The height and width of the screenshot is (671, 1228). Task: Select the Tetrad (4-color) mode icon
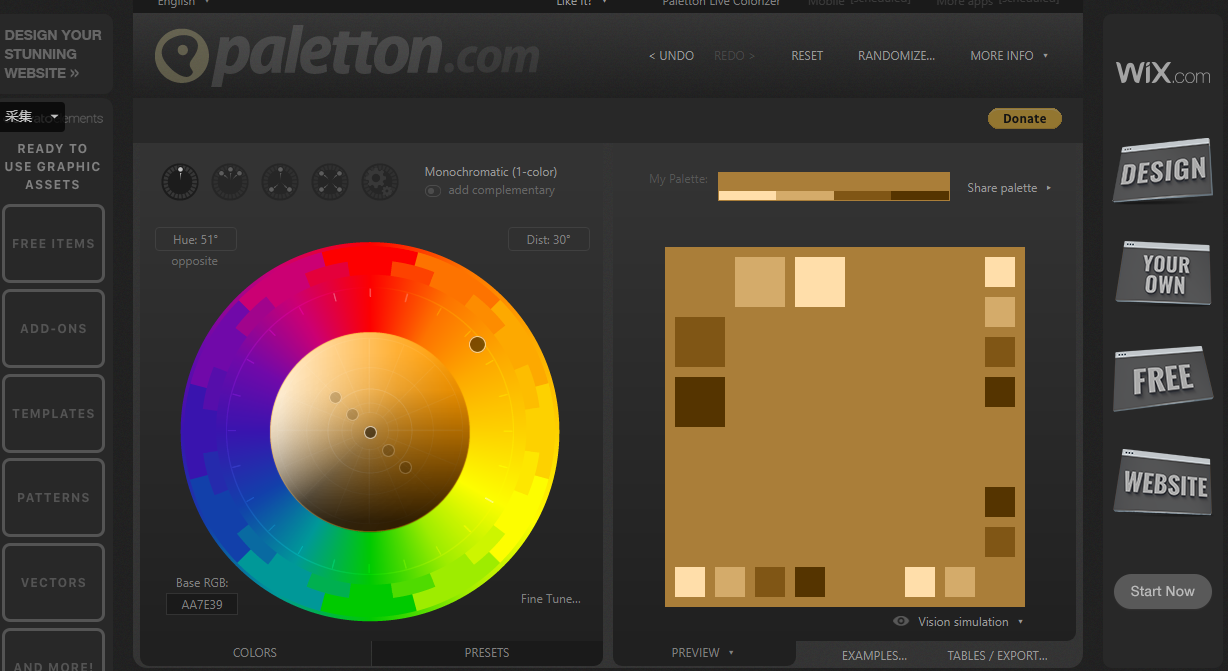pos(330,182)
